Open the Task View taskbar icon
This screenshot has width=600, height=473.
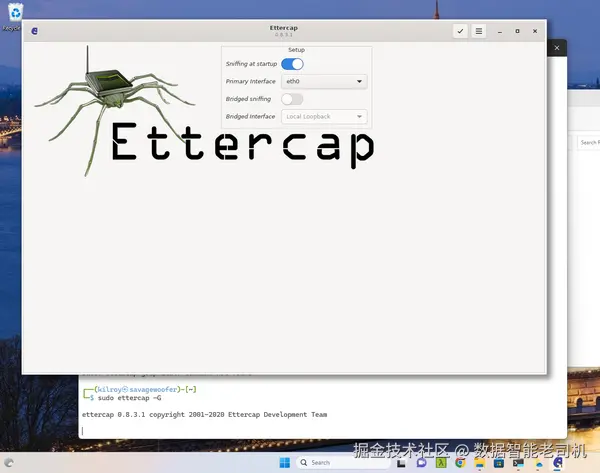coord(401,463)
